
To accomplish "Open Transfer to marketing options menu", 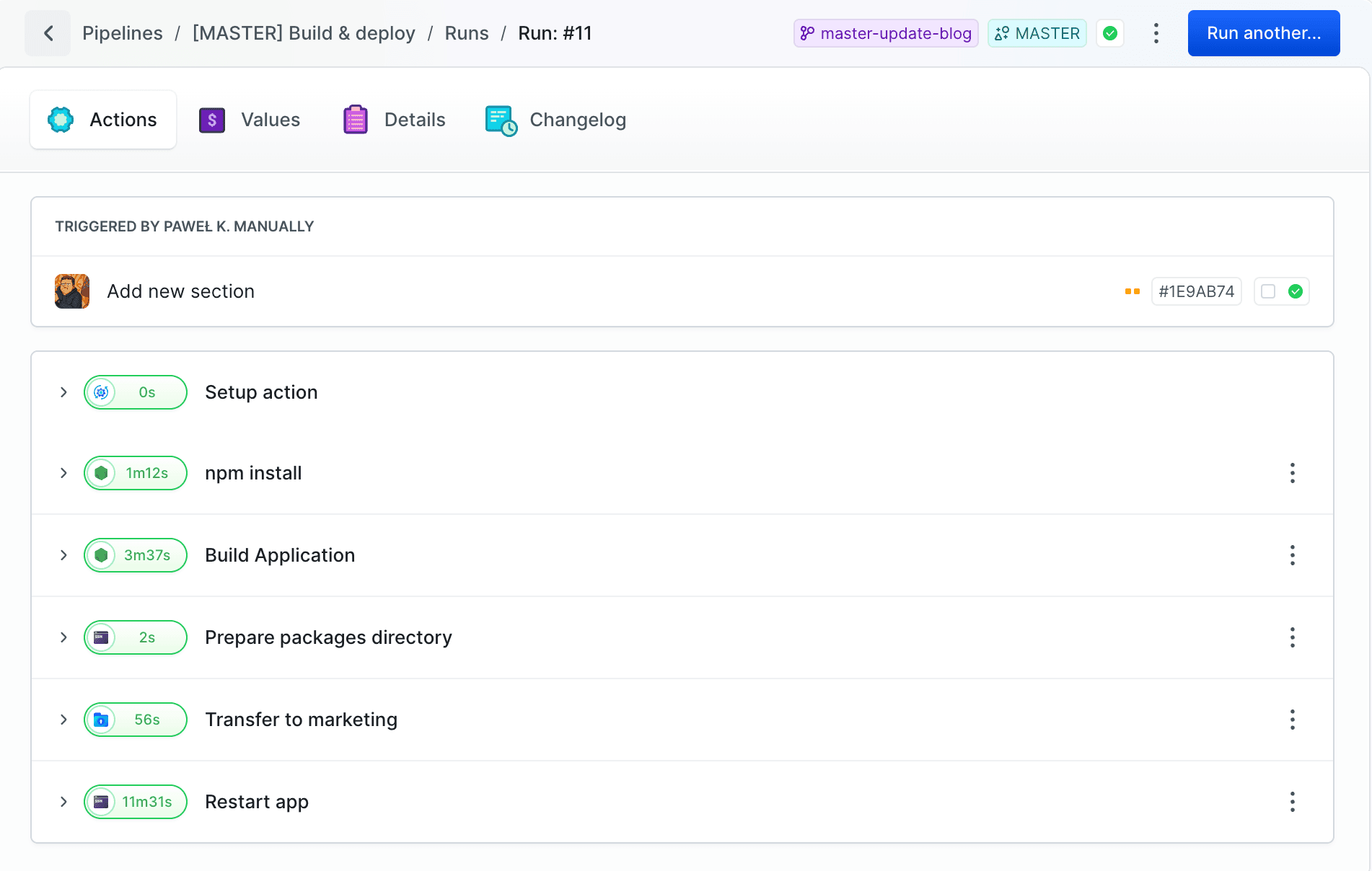I will coord(1292,720).
